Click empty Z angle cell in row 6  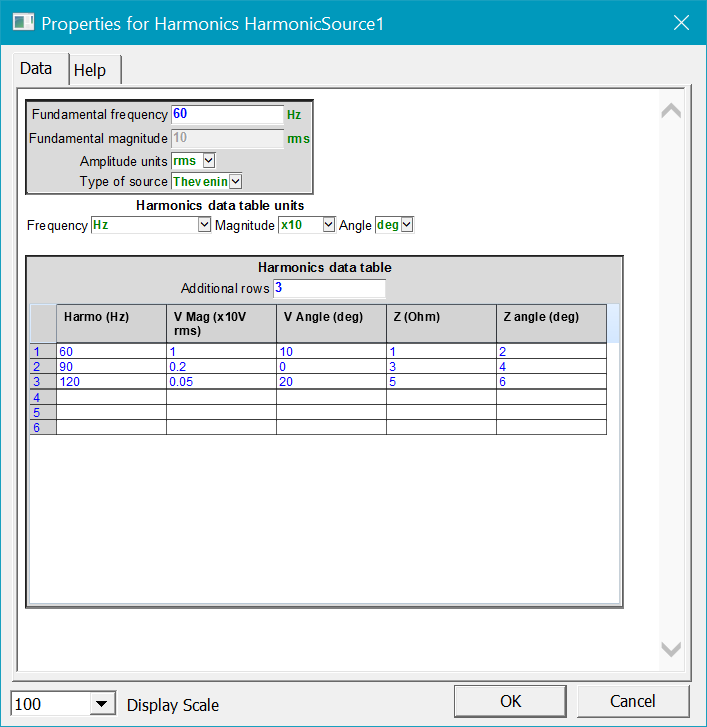click(x=551, y=427)
